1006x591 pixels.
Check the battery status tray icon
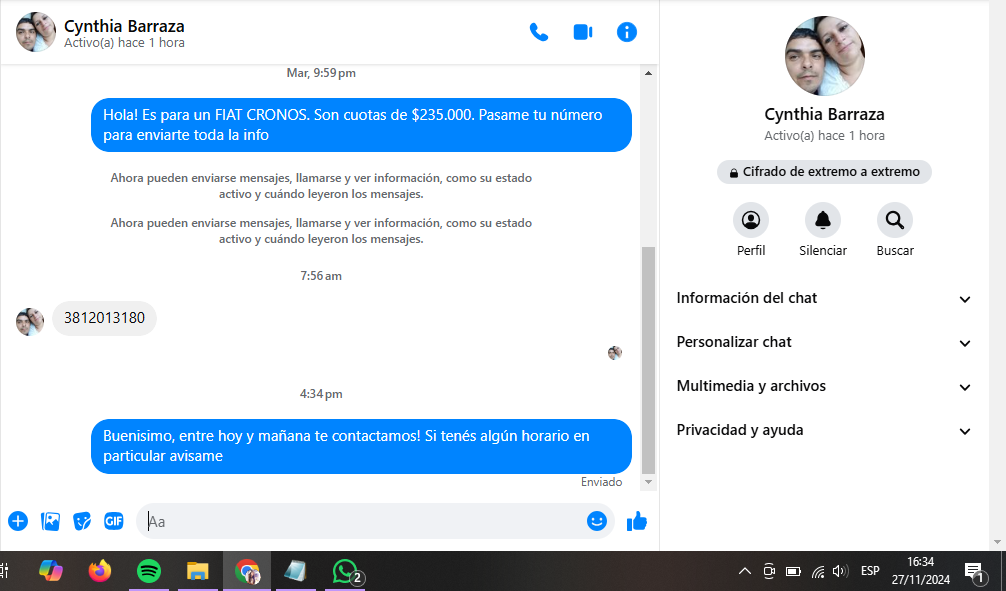[794, 571]
